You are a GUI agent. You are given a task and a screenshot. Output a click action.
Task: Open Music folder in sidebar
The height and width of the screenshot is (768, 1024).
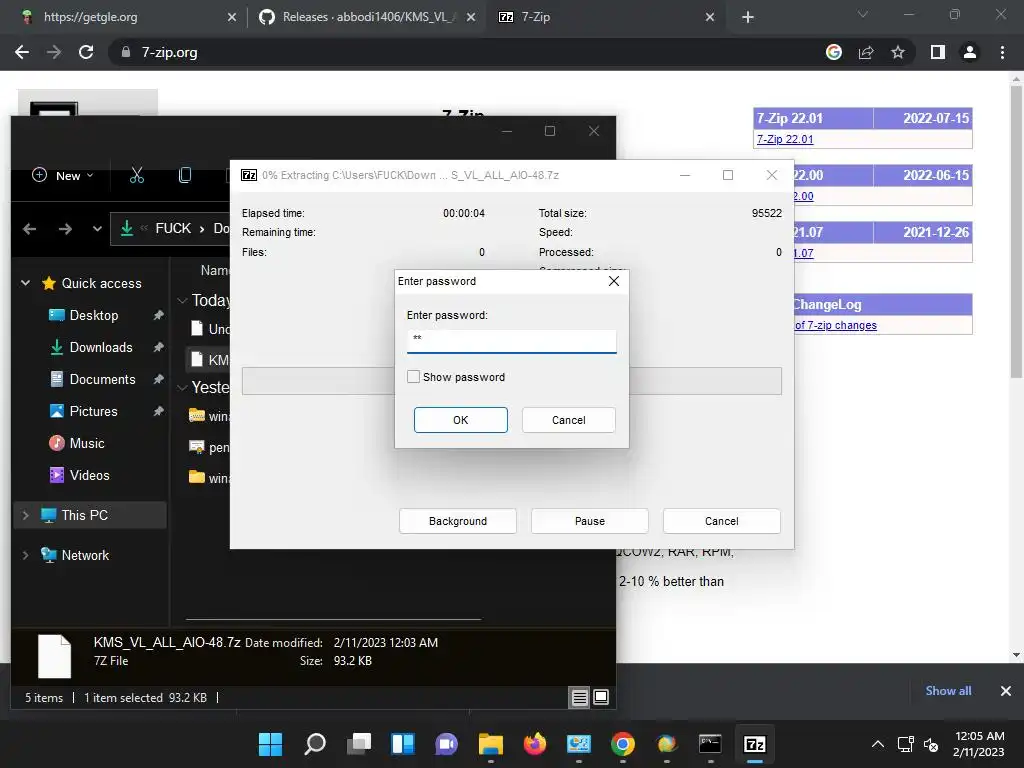point(86,443)
